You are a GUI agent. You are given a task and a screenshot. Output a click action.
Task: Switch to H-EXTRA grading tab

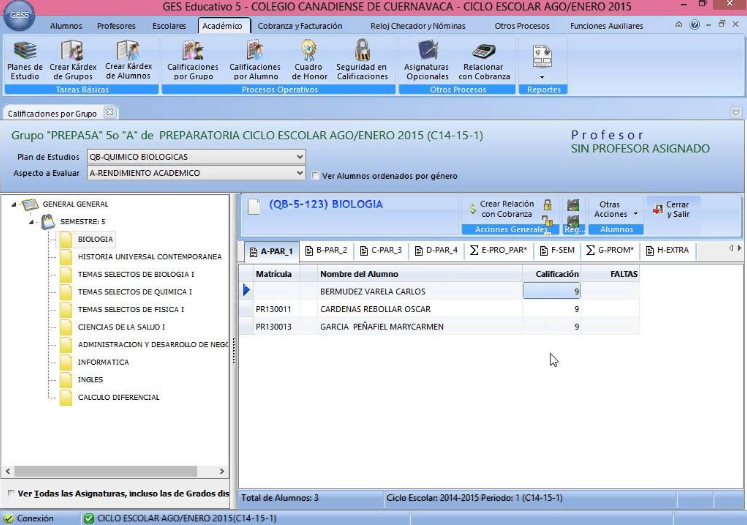click(667, 251)
